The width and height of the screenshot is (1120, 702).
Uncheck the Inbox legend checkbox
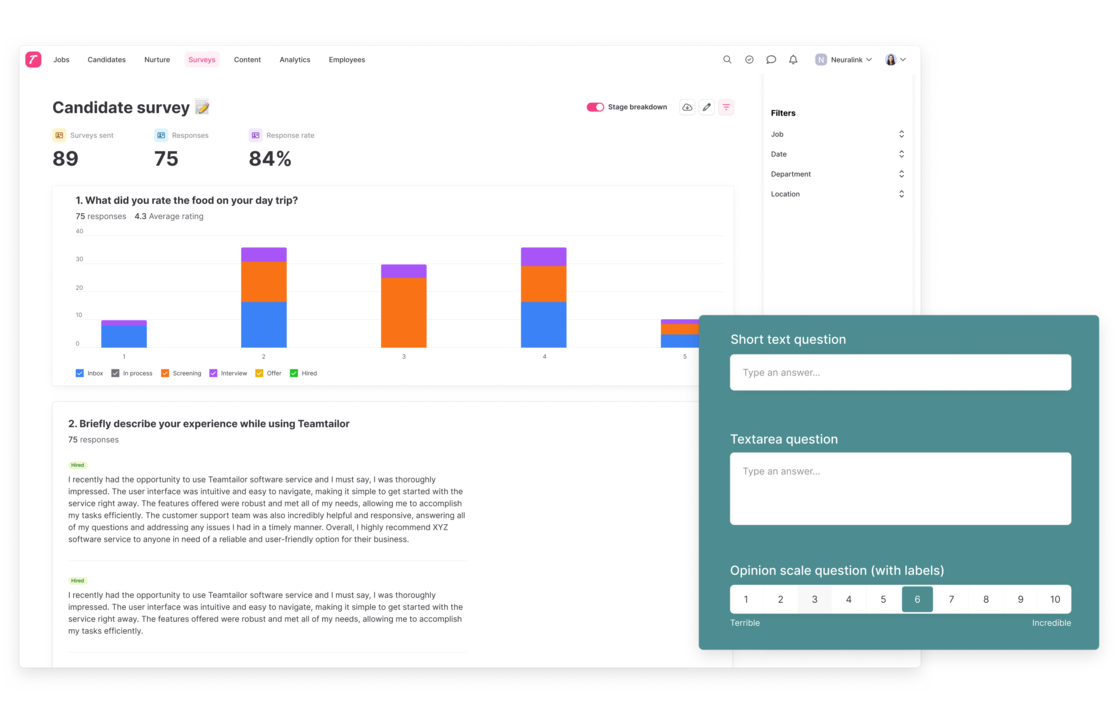(79, 373)
